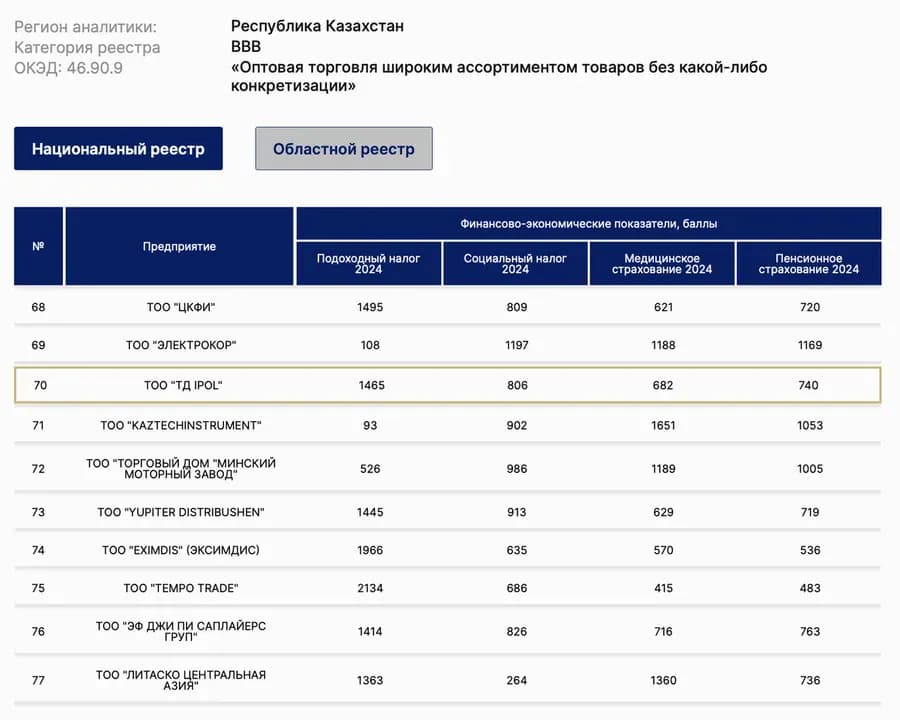Click the Подоходный налог 2024 column header
The height and width of the screenshot is (720, 900).
[x=368, y=264]
